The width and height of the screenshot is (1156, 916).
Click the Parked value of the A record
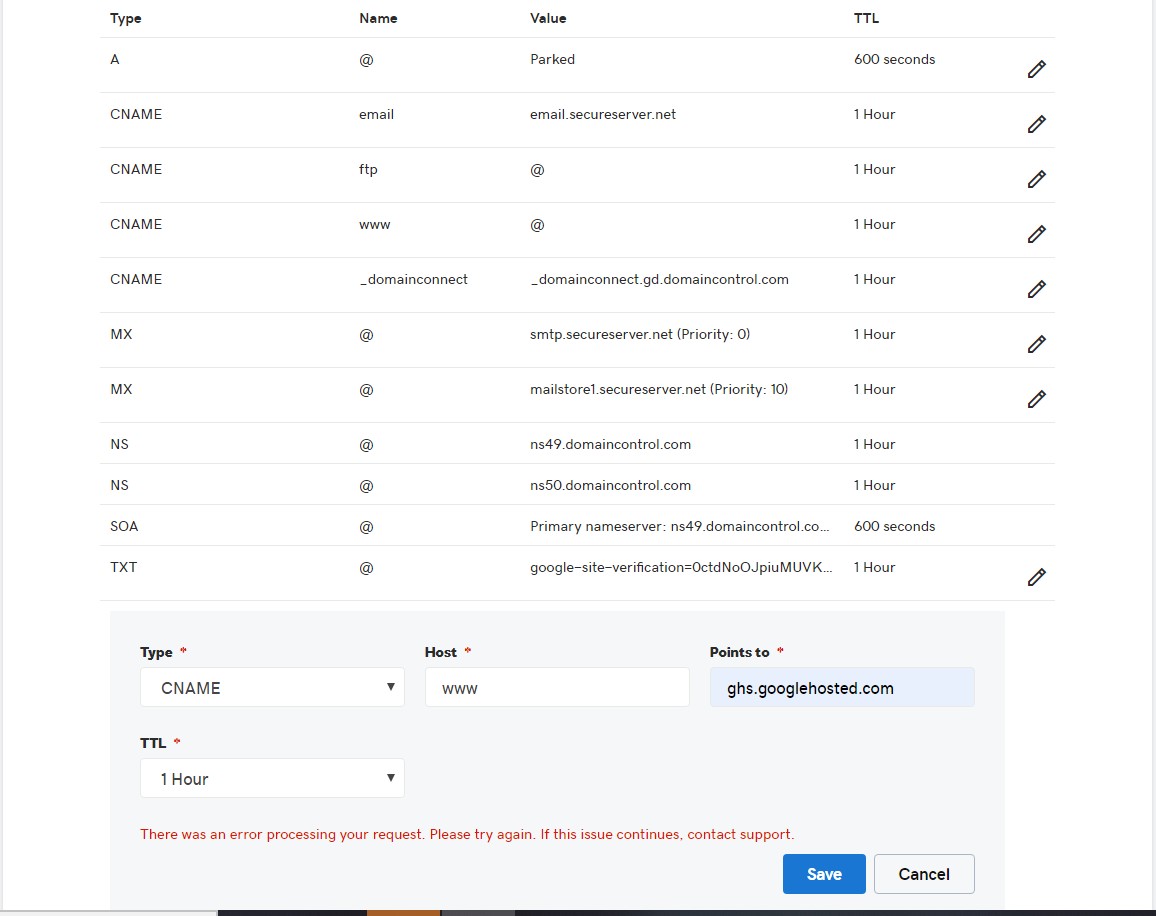(552, 59)
